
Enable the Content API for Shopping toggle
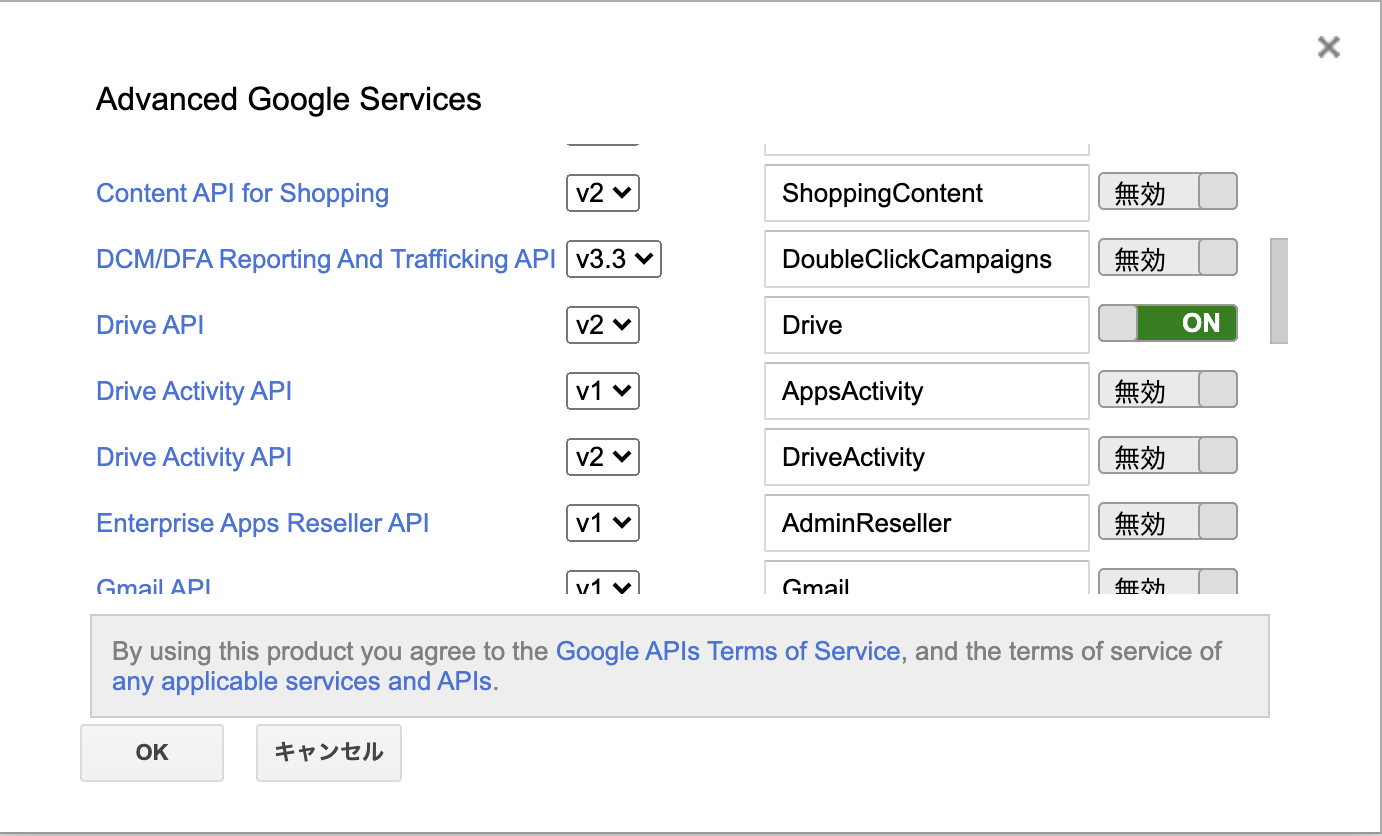(1167, 192)
